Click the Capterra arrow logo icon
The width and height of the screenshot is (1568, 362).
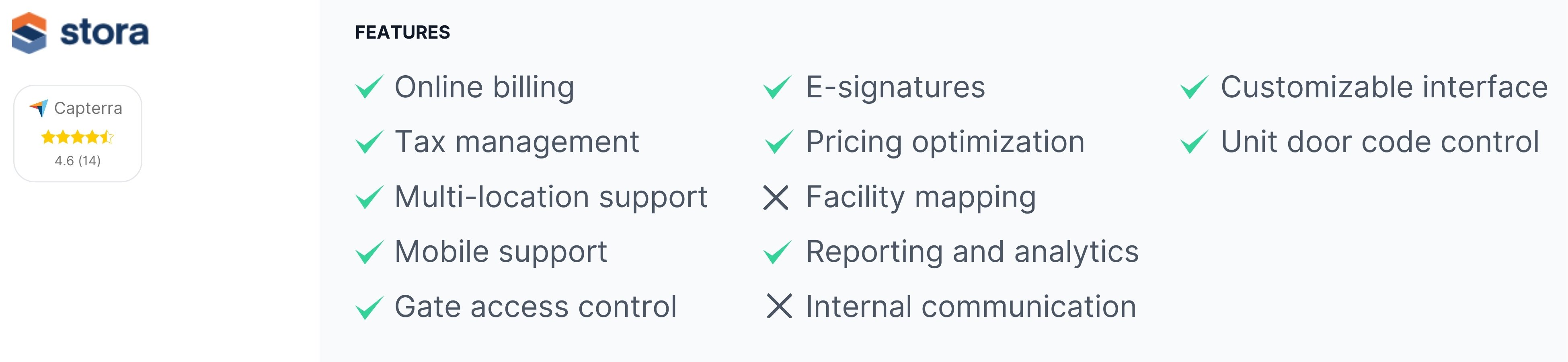[x=39, y=109]
